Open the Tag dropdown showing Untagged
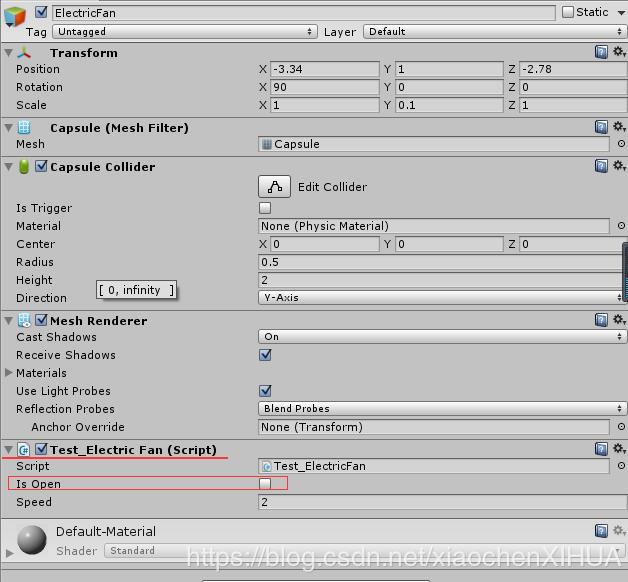628x582 pixels. point(185,31)
